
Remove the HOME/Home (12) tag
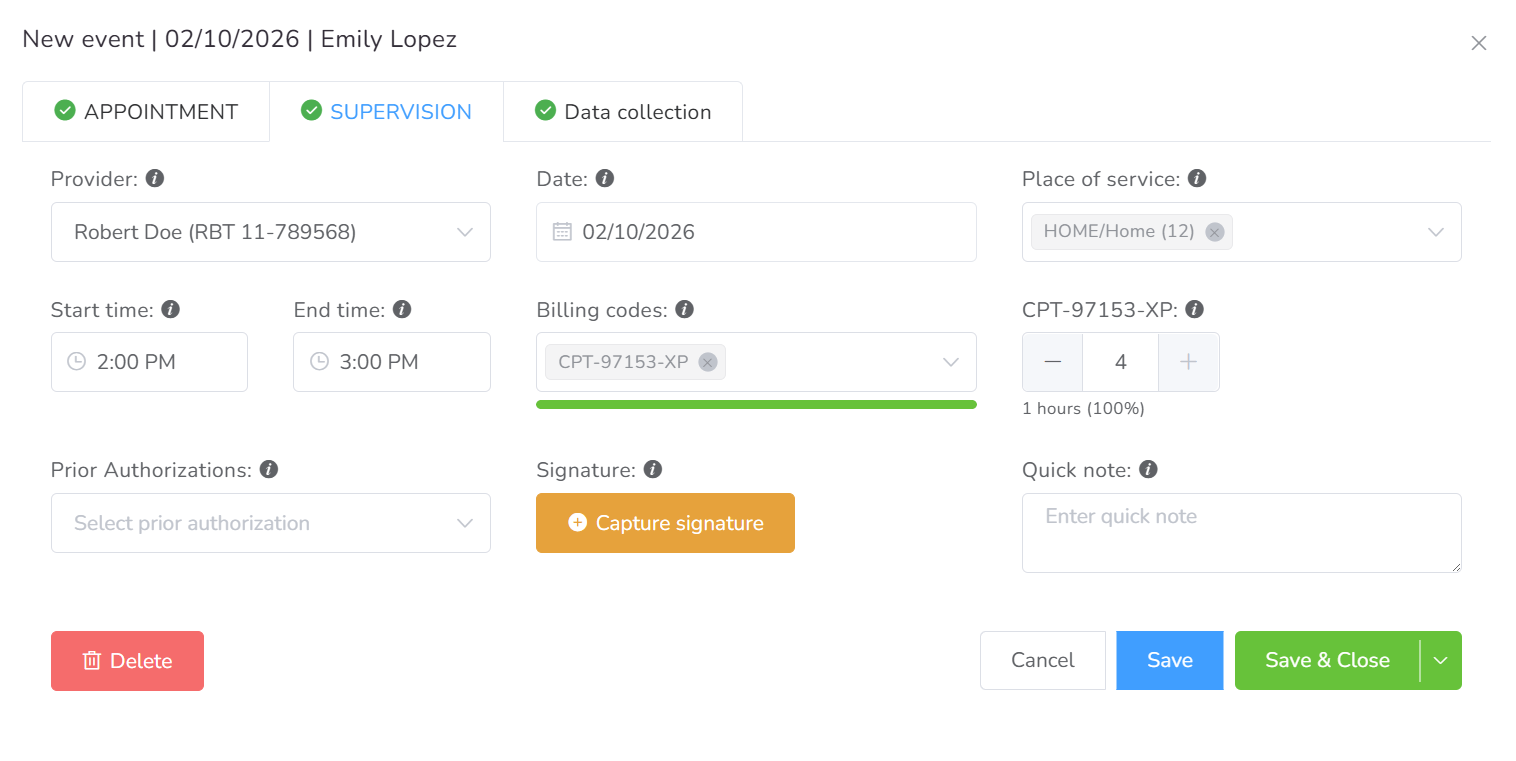coord(1214,232)
